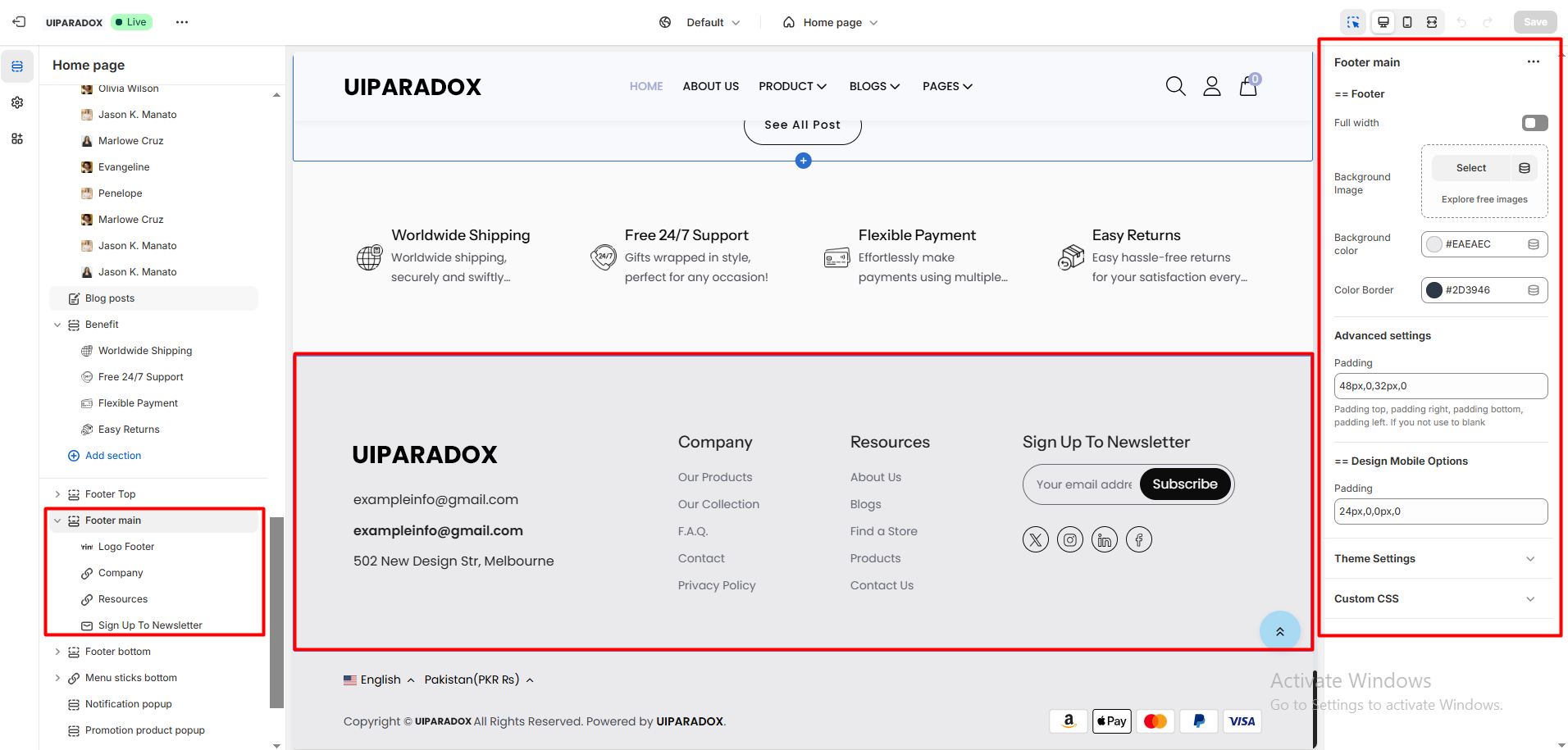The image size is (1568, 750).
Task: Click the blue plus add-section circle
Action: (x=804, y=161)
